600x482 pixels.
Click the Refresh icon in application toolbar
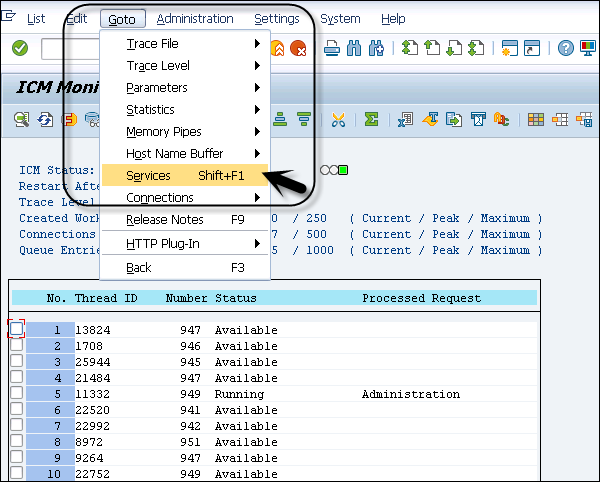(x=46, y=120)
